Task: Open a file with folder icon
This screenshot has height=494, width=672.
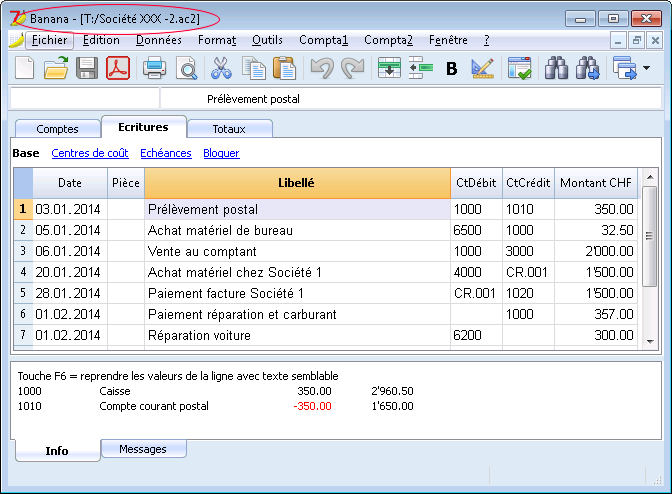Action: pos(56,68)
